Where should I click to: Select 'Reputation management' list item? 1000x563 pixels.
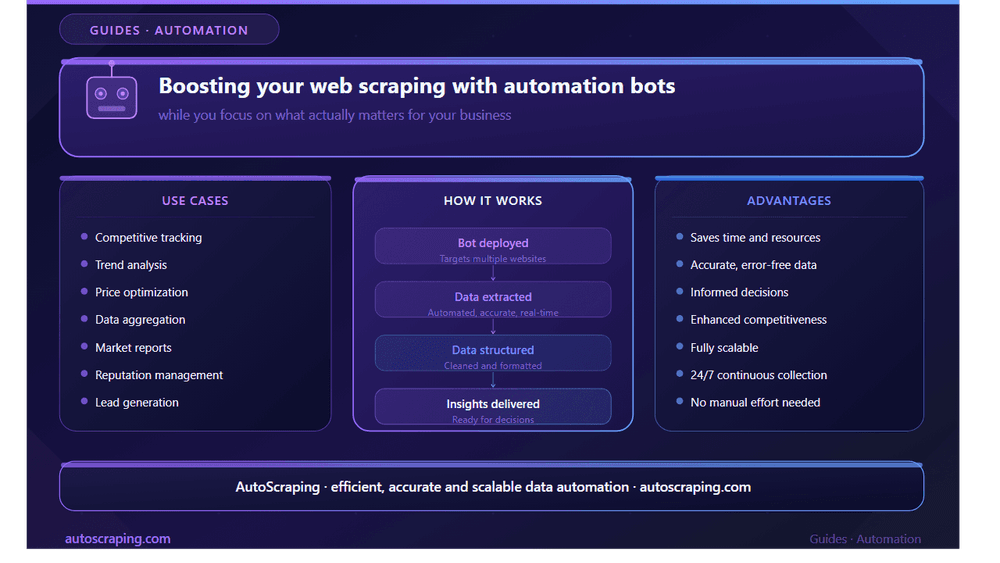tap(152, 376)
